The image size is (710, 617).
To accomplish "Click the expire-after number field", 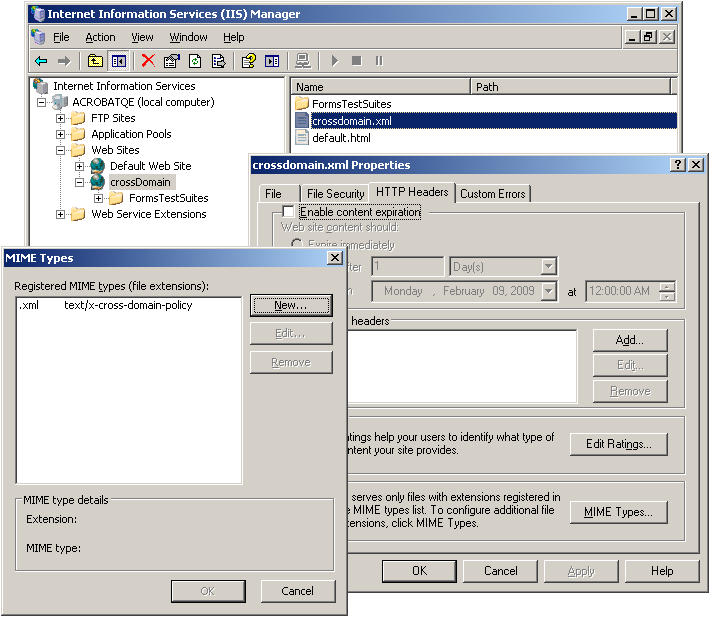I will [408, 266].
